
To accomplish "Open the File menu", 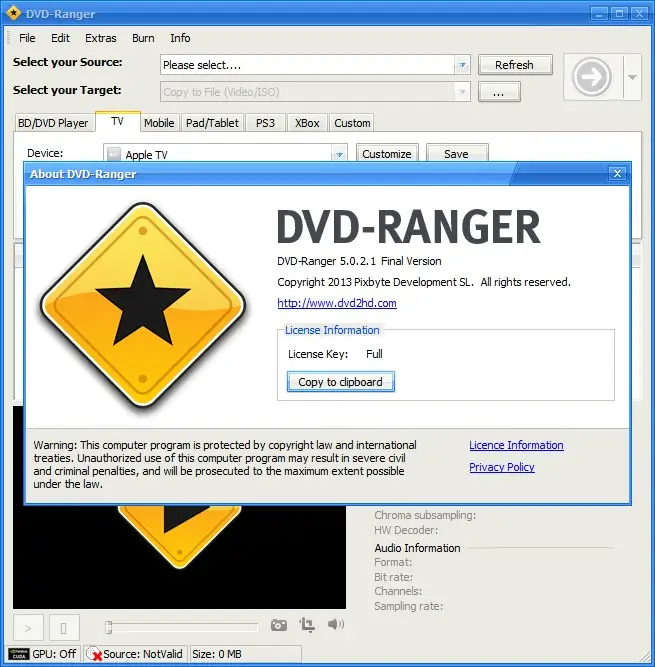I will (x=27, y=38).
